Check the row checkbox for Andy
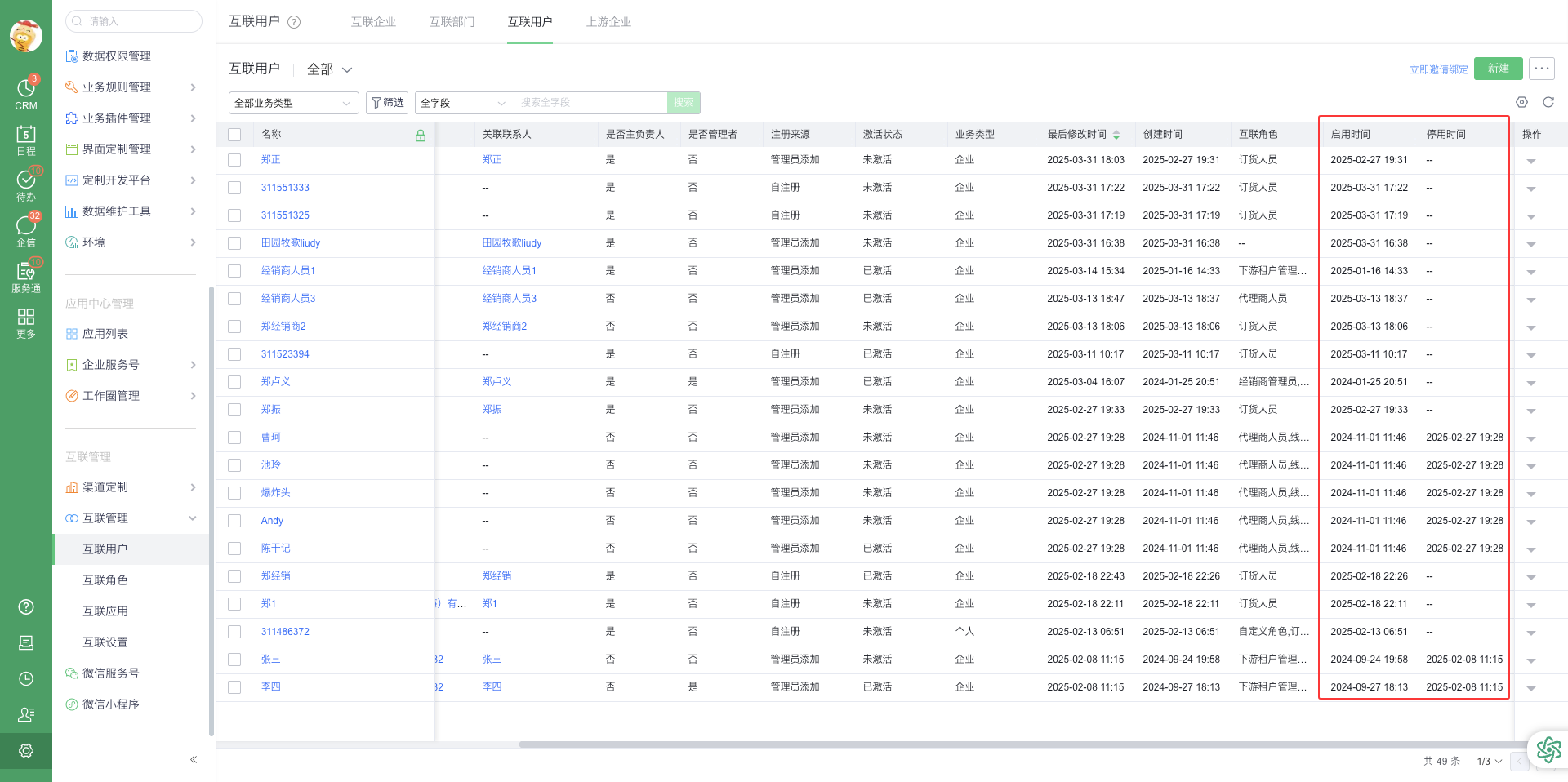 [x=234, y=521]
